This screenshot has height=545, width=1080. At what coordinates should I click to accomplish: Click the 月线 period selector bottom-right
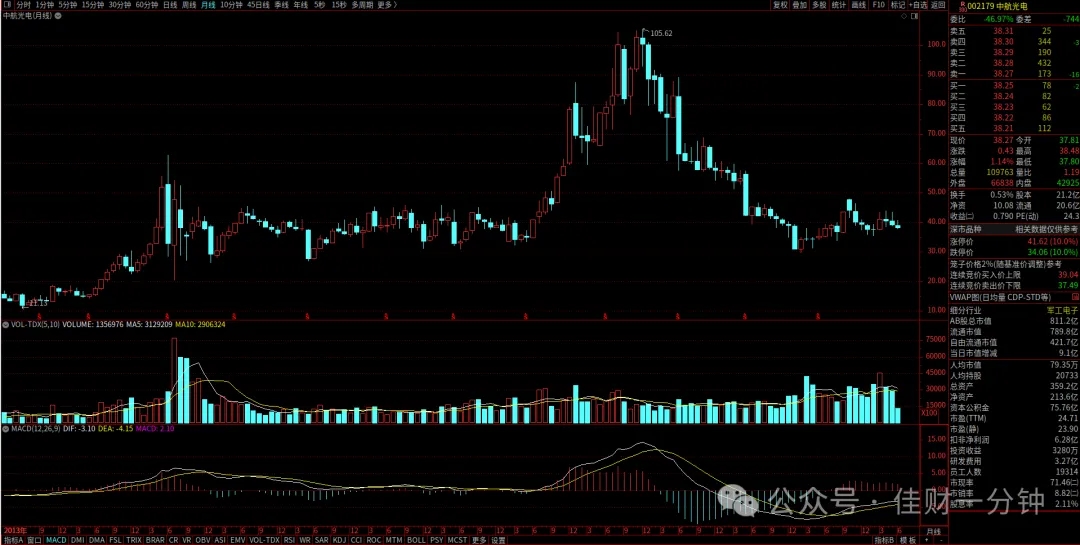point(933,531)
